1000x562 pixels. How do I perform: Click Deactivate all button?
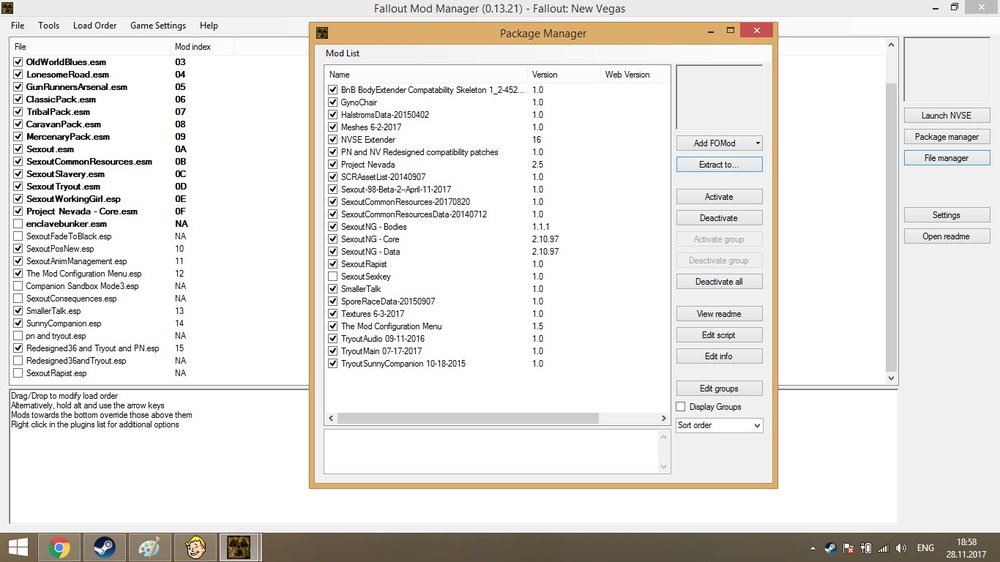tap(719, 281)
